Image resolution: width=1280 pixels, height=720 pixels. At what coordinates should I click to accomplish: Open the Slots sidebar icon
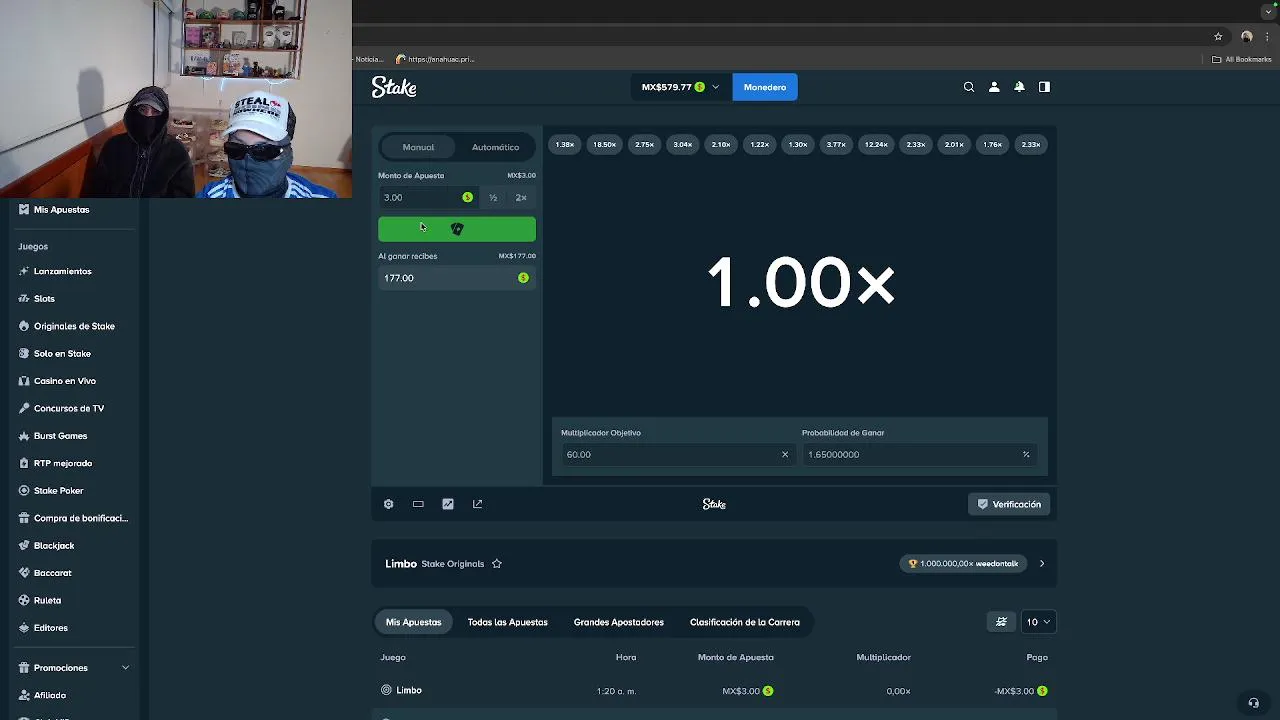pos(23,299)
